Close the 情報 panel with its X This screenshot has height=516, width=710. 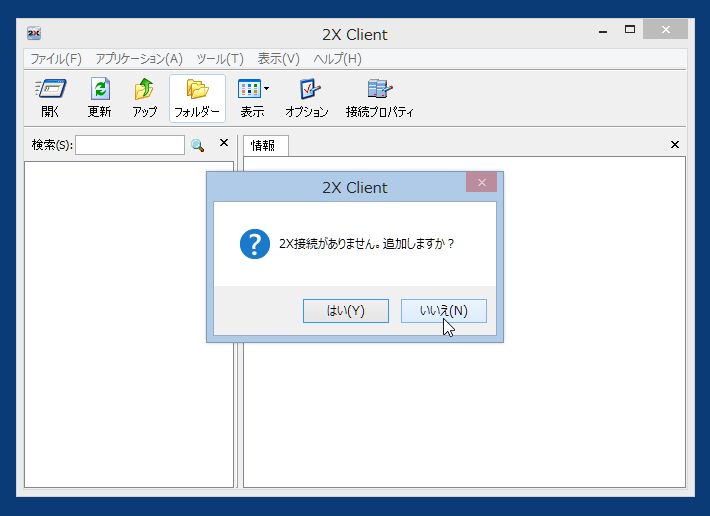675,144
